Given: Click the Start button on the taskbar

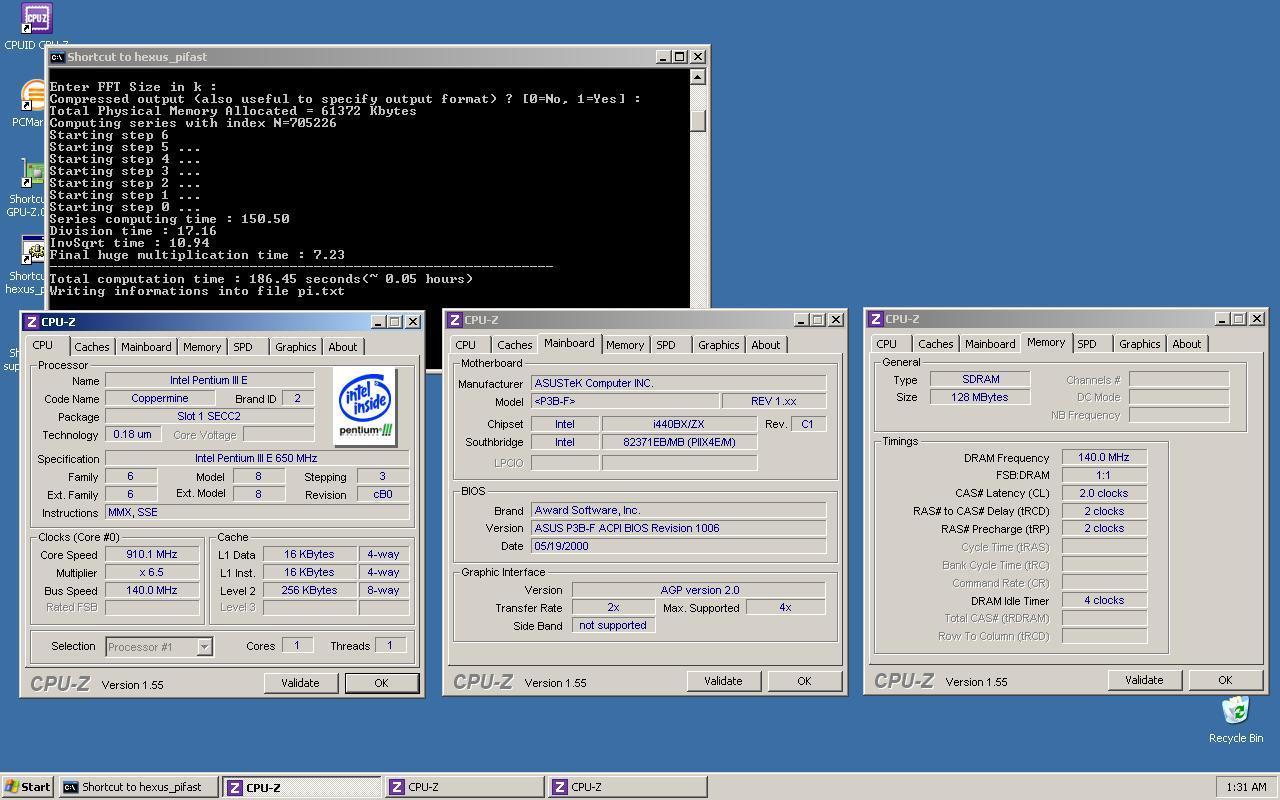Looking at the screenshot, I should 27,787.
